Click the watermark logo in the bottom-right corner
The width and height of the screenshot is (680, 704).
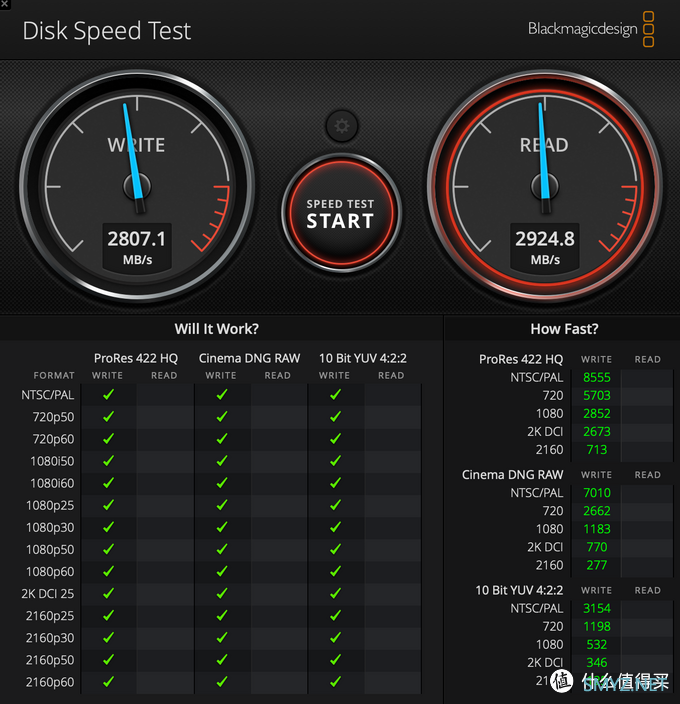[x=562, y=681]
